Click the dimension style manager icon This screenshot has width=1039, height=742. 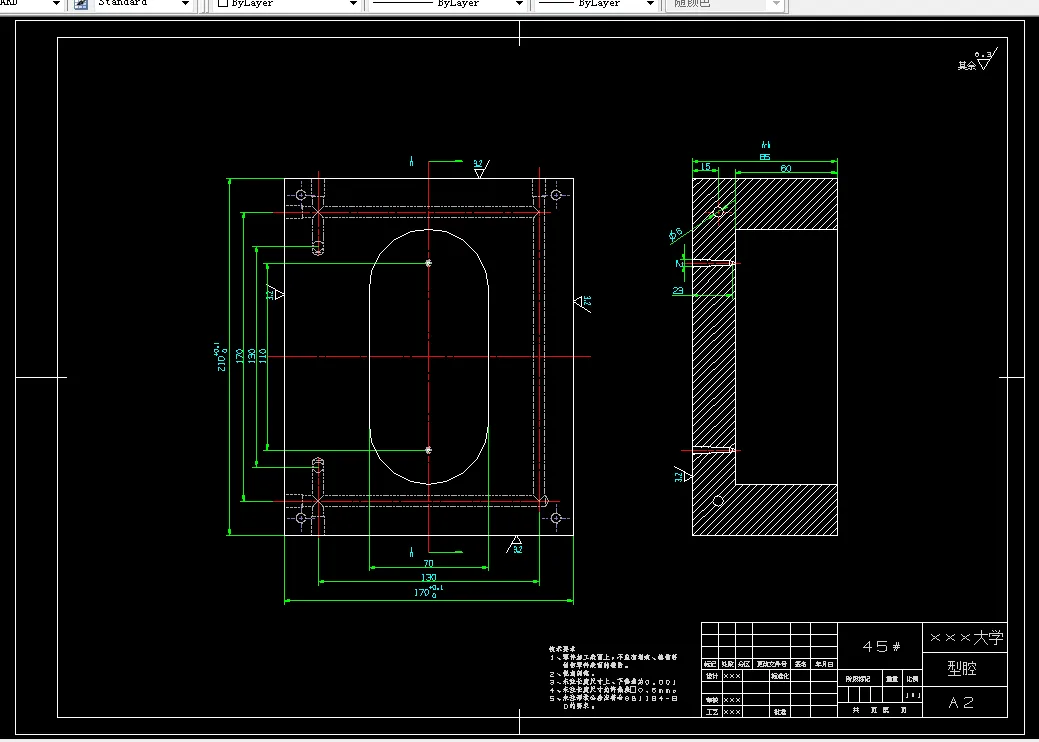[80, 4]
